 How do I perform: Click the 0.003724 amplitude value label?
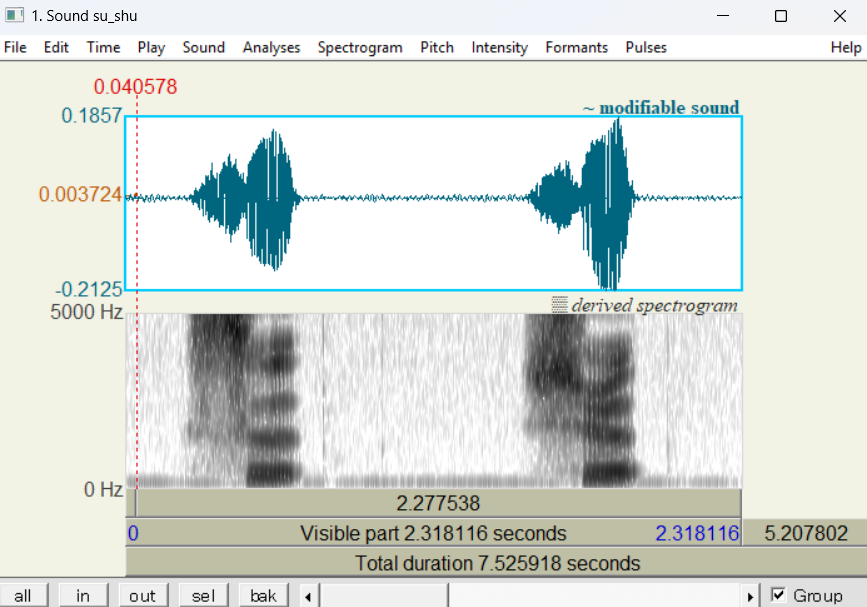80,194
